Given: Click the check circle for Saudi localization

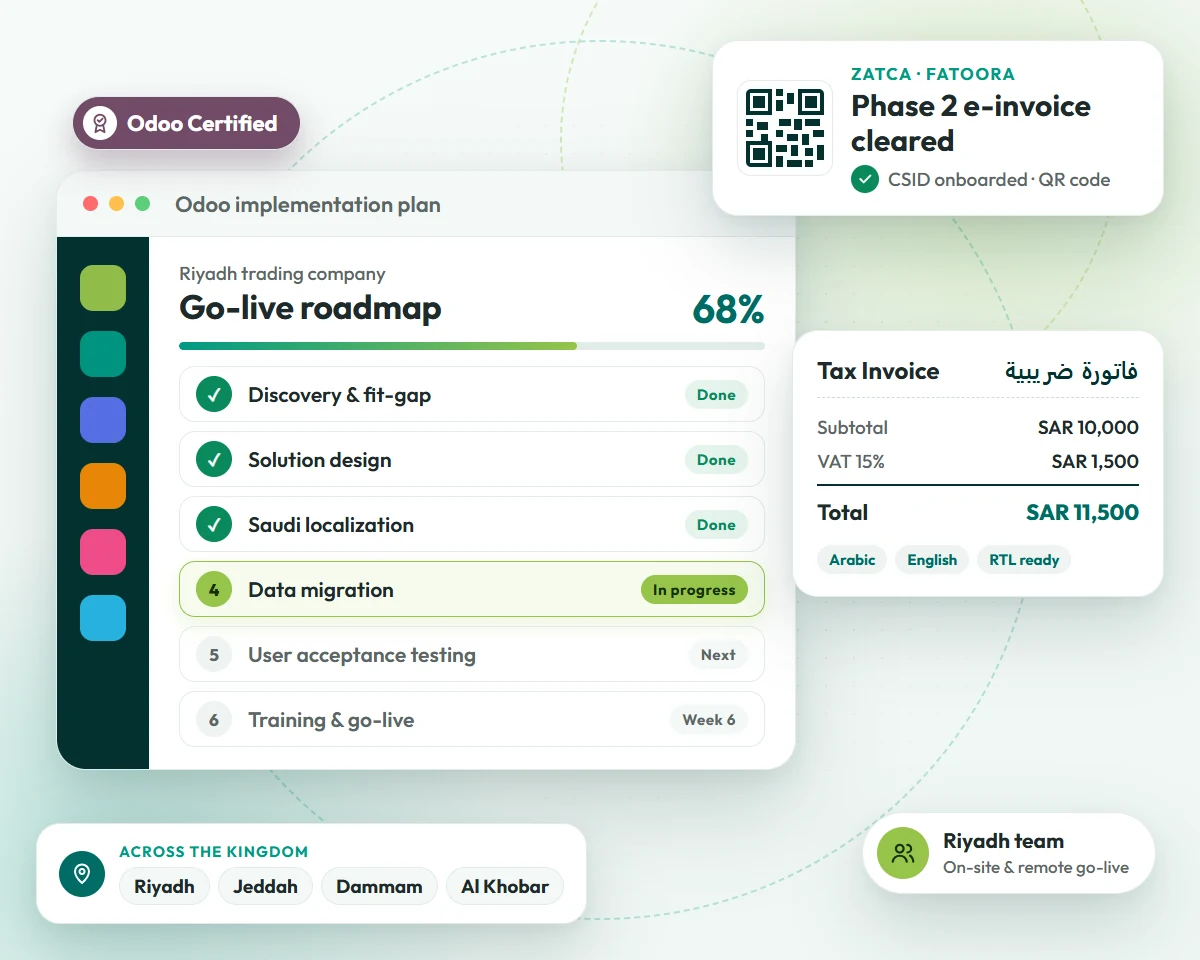Looking at the screenshot, I should [x=214, y=525].
